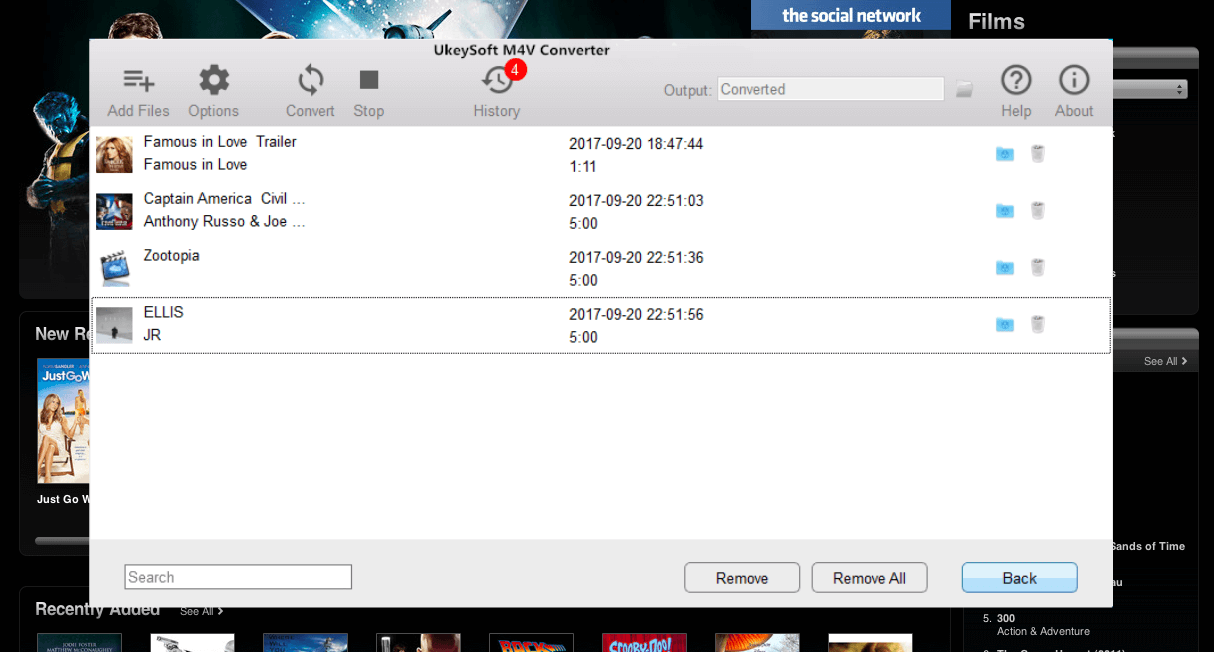Viewport: 1214px width, 652px height.
Task: Open 'See All' next to Recently Added in iTunes
Action: click(x=201, y=611)
